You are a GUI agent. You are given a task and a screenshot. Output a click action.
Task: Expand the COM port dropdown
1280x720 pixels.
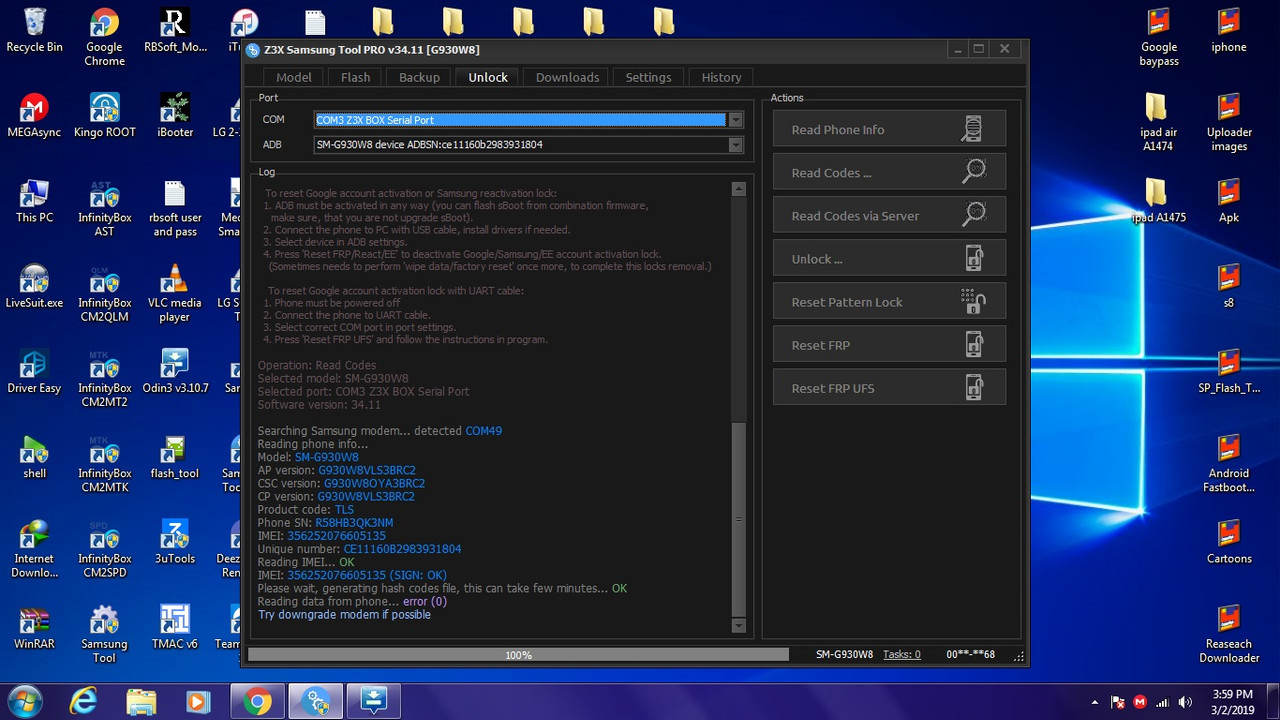pos(736,120)
